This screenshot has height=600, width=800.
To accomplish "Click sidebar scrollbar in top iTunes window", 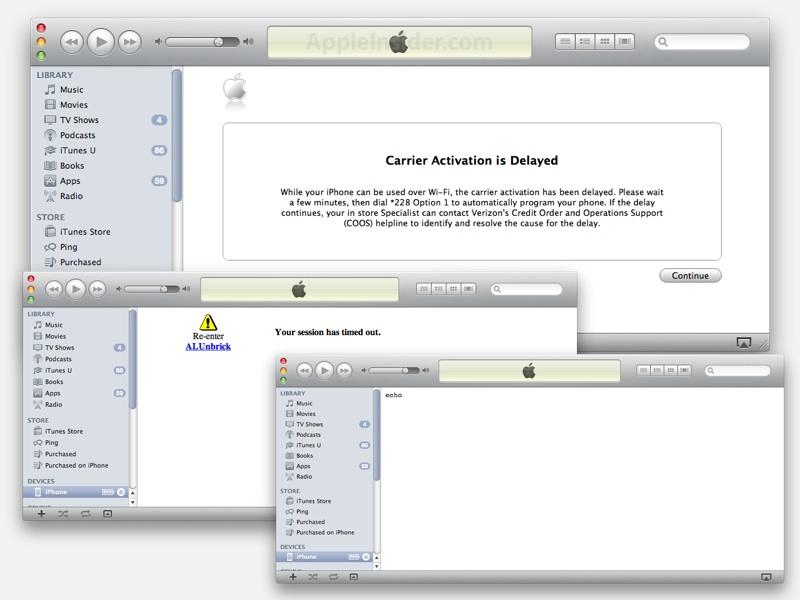I will pyautogui.click(x=177, y=135).
